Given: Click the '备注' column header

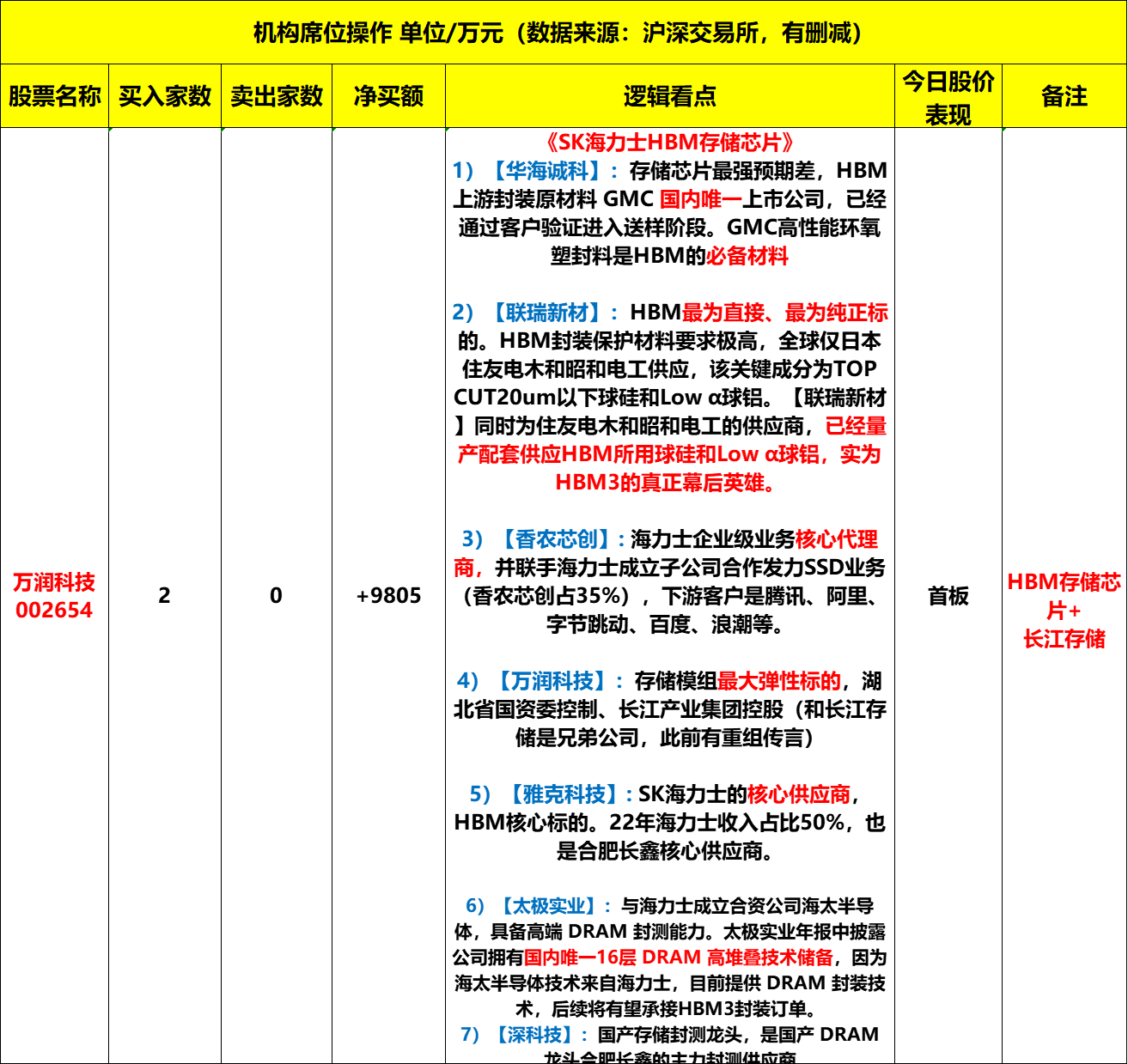Looking at the screenshot, I should tap(1064, 96).
